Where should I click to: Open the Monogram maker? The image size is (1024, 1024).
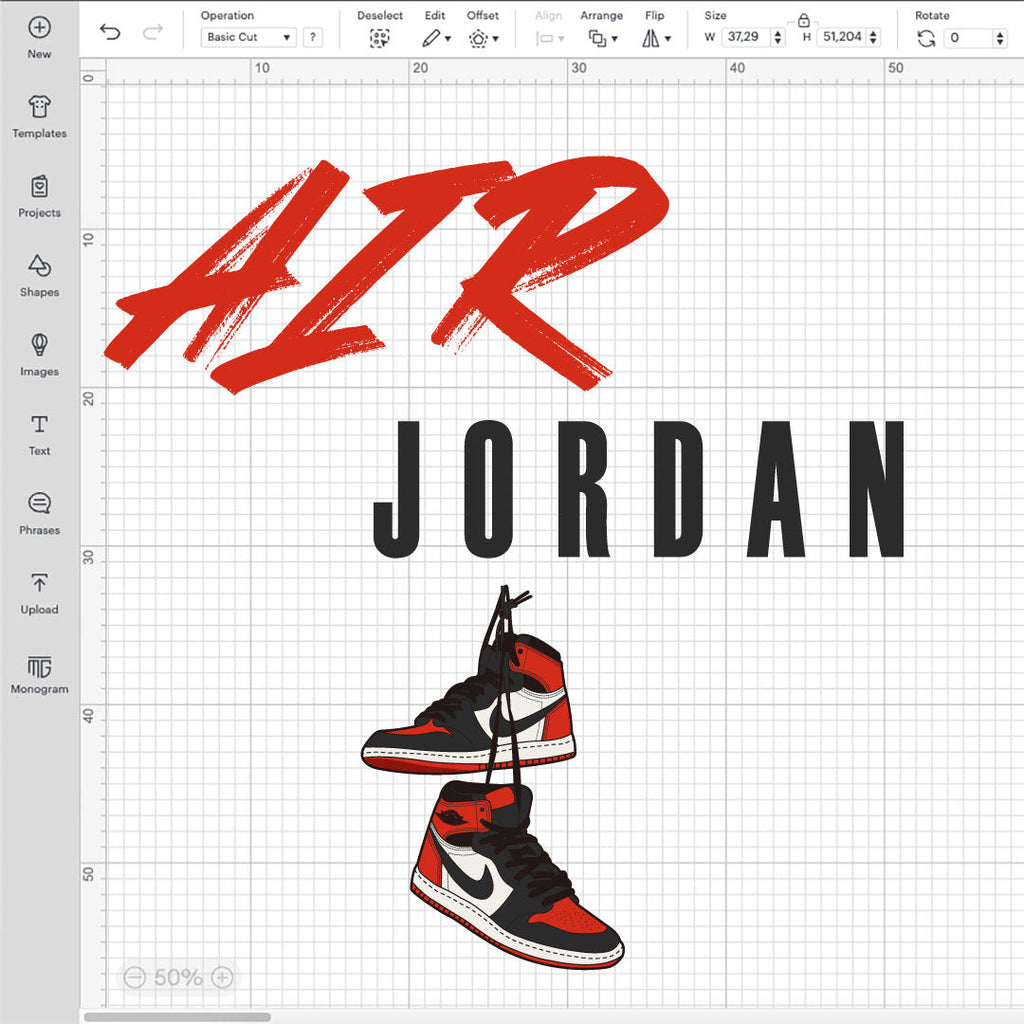(x=39, y=673)
